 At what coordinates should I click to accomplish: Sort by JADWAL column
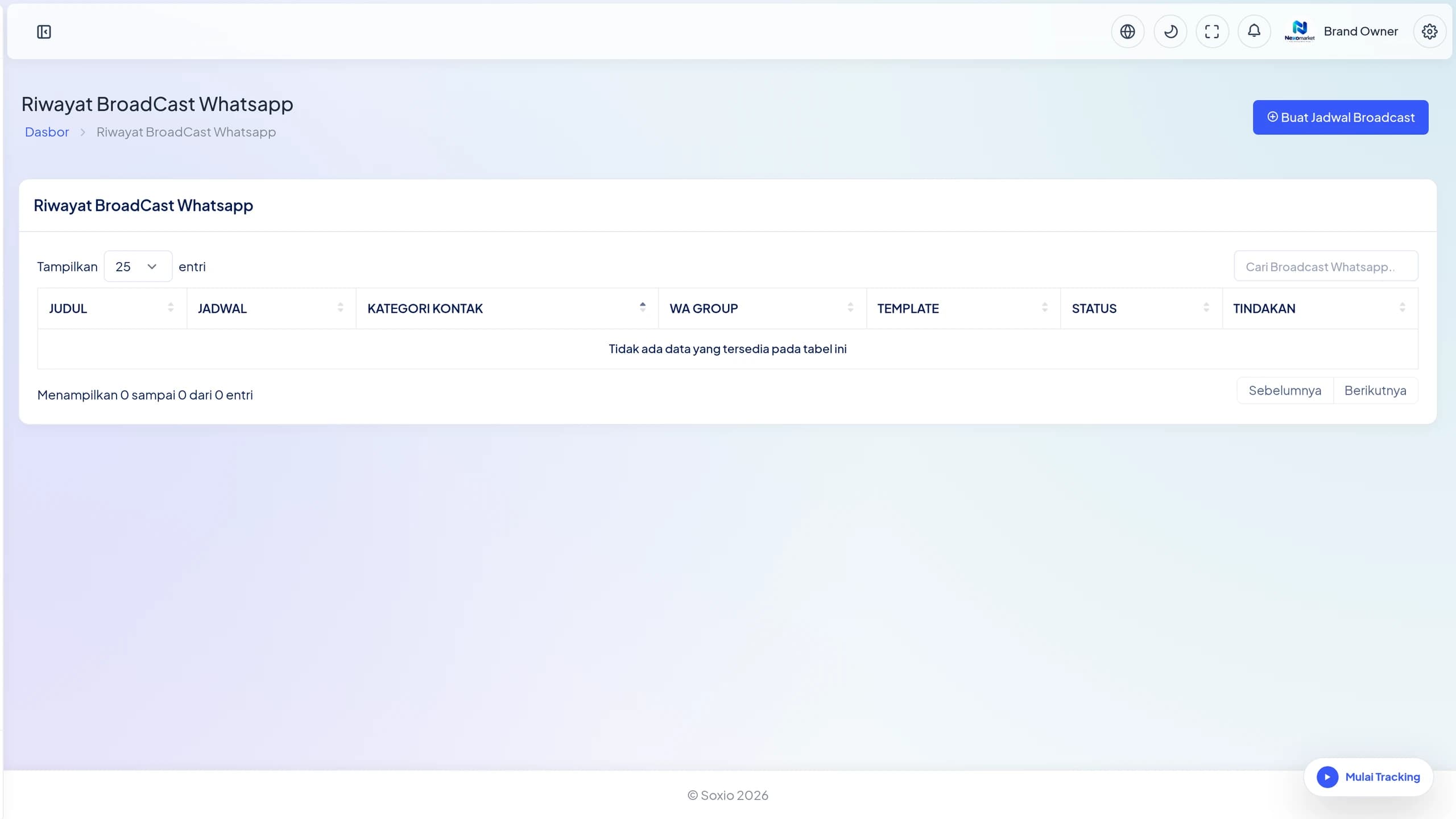pyautogui.click(x=271, y=308)
